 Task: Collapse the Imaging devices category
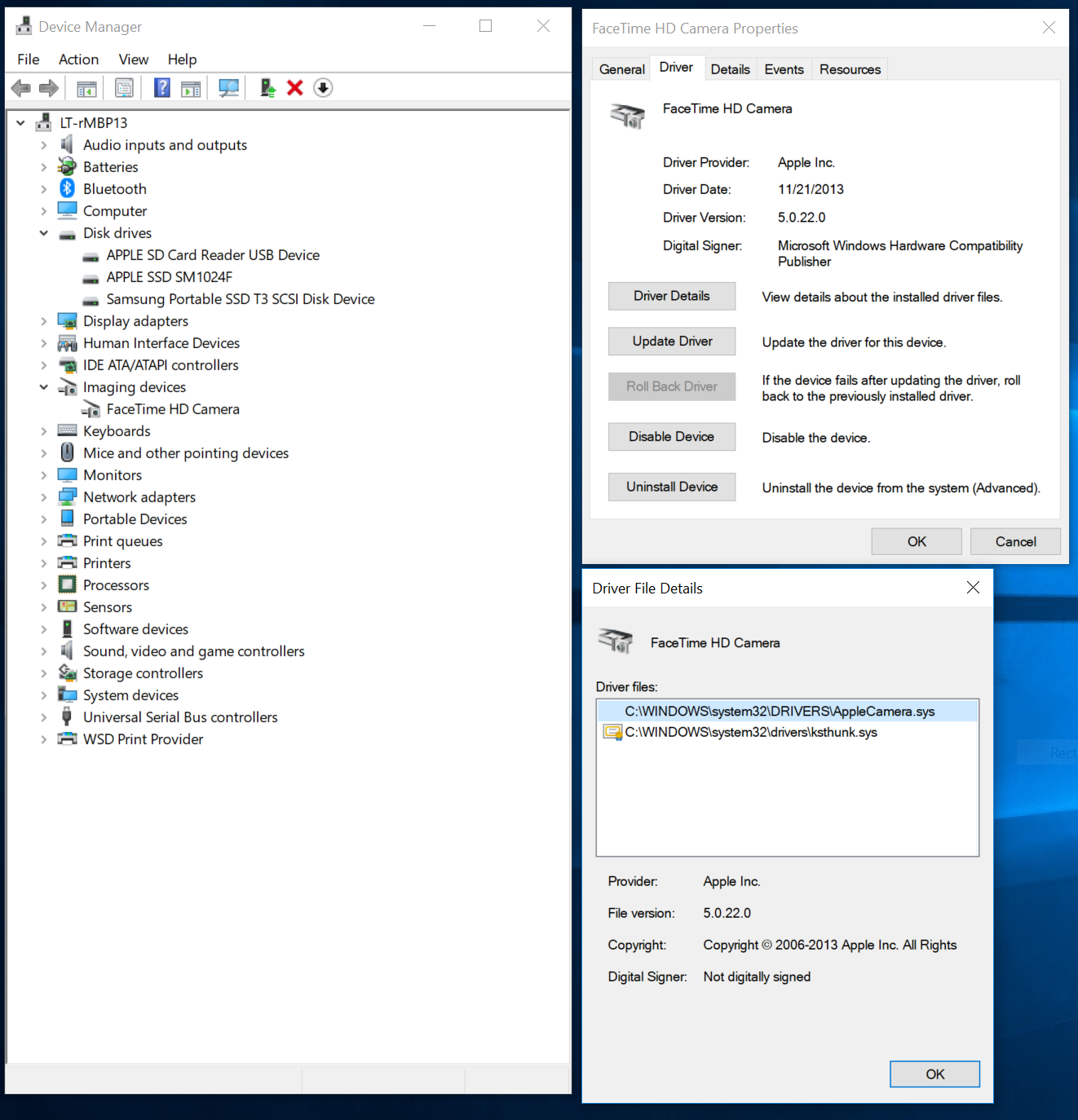coord(44,387)
